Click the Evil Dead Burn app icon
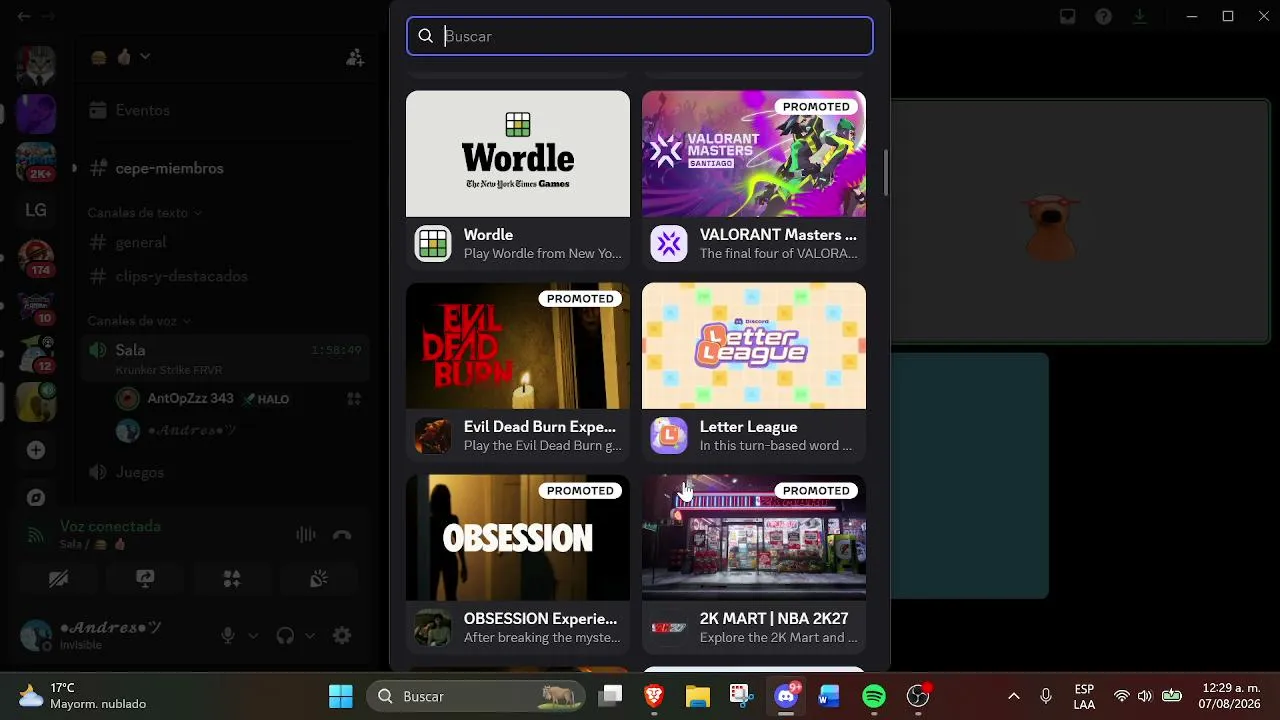Image resolution: width=1280 pixels, height=720 pixels. (433, 435)
